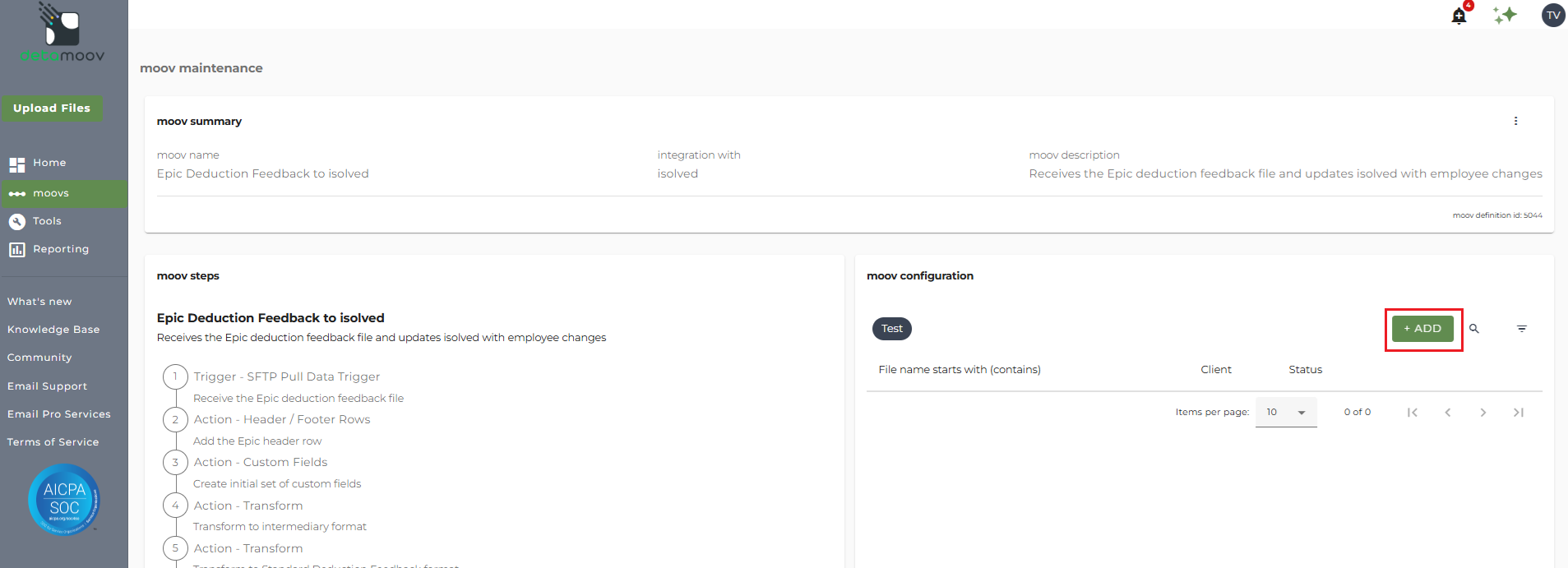Open step 4 Action - Transform
The width and height of the screenshot is (1568, 568).
pos(248,506)
